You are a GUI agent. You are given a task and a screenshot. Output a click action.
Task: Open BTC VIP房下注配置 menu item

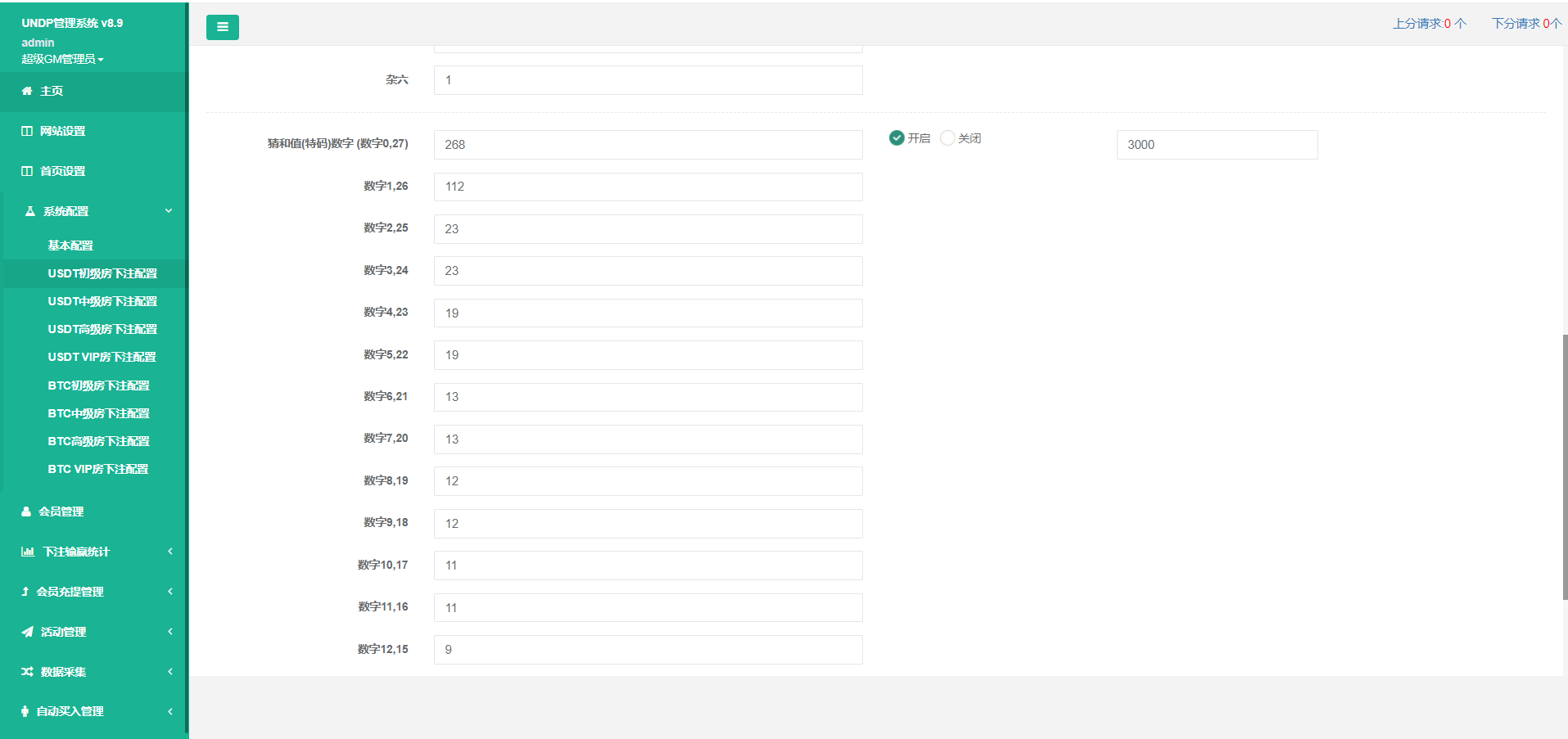coord(98,469)
